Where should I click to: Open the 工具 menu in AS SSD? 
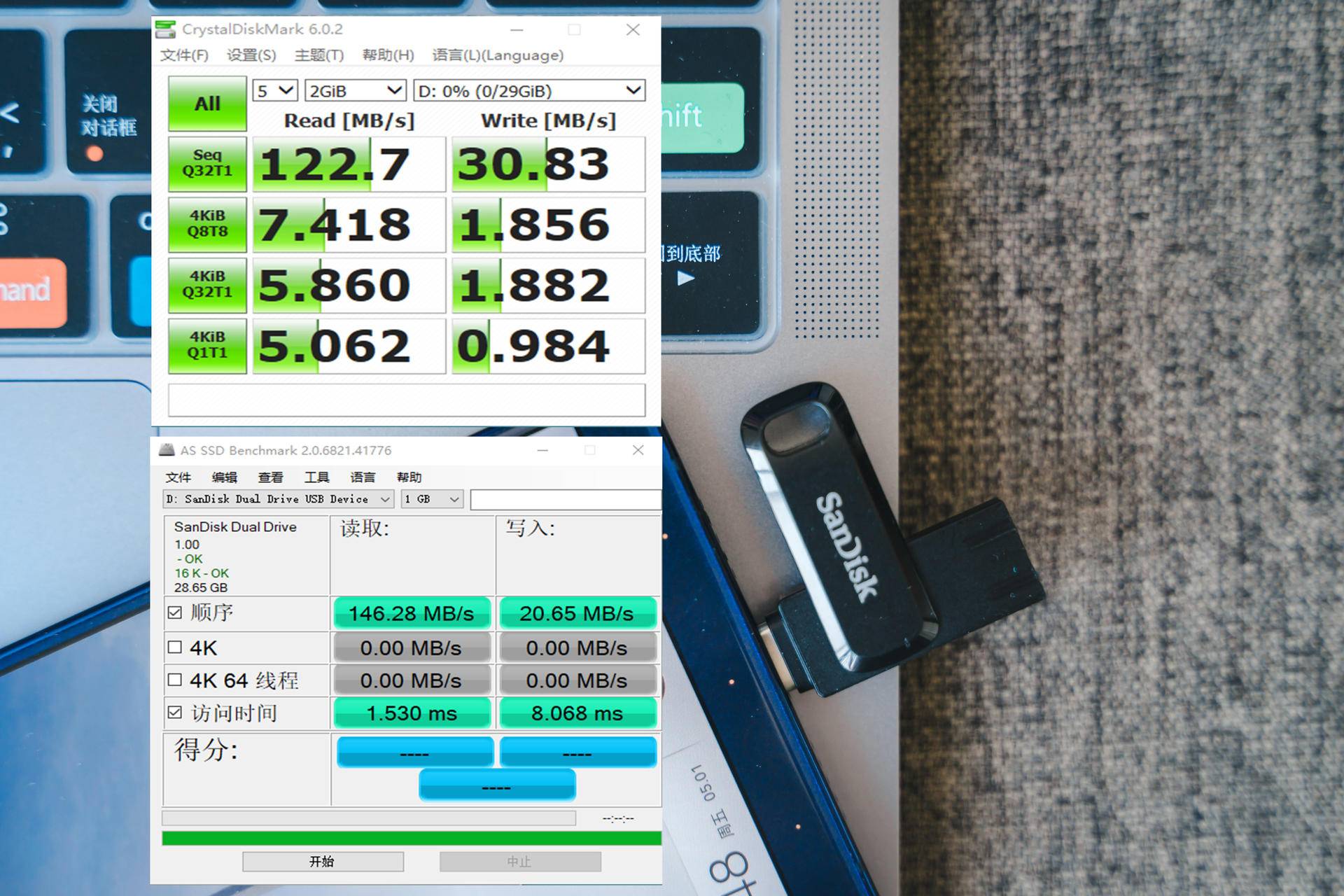tap(316, 477)
